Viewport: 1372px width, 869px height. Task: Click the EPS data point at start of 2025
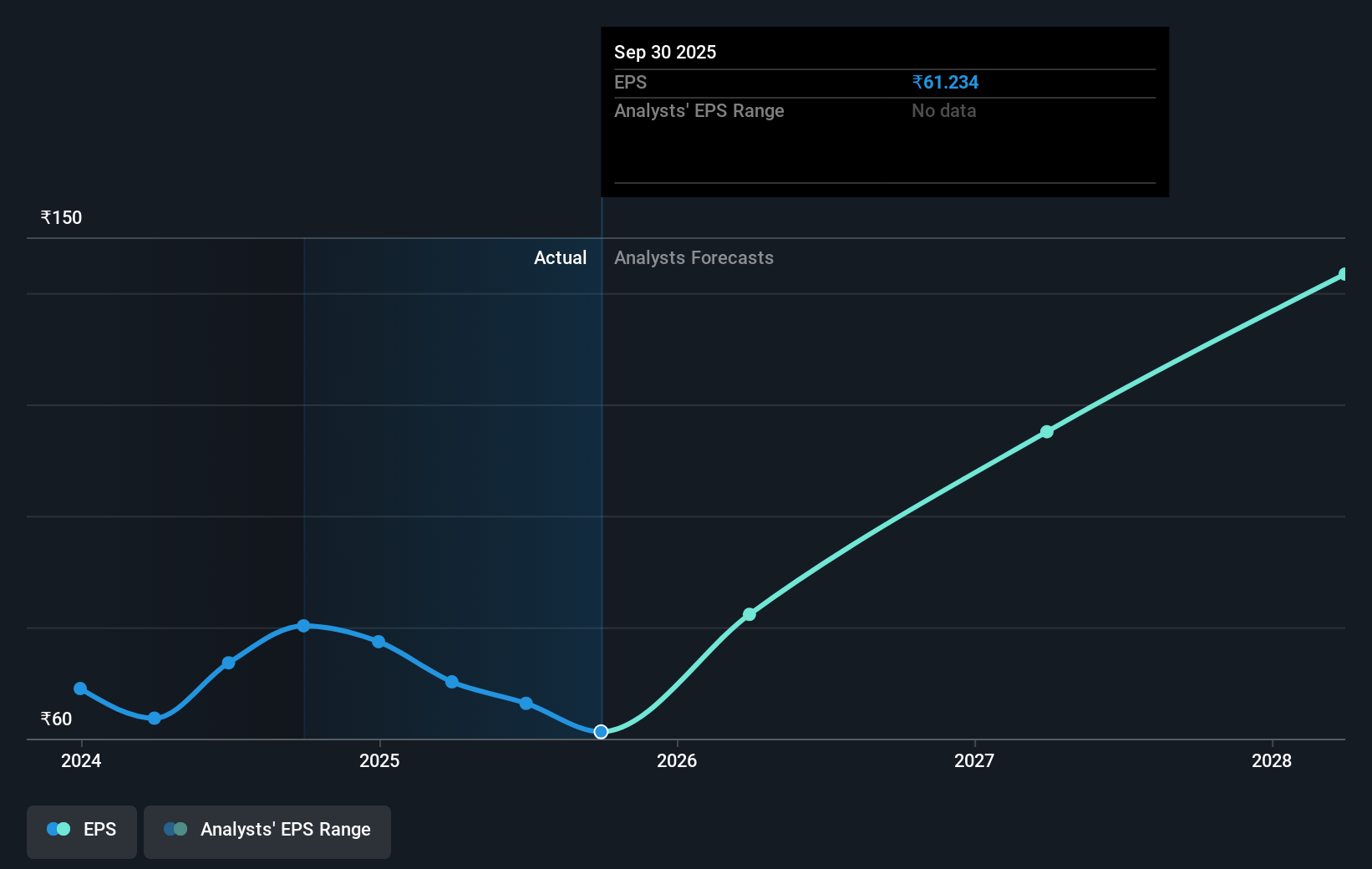(379, 642)
